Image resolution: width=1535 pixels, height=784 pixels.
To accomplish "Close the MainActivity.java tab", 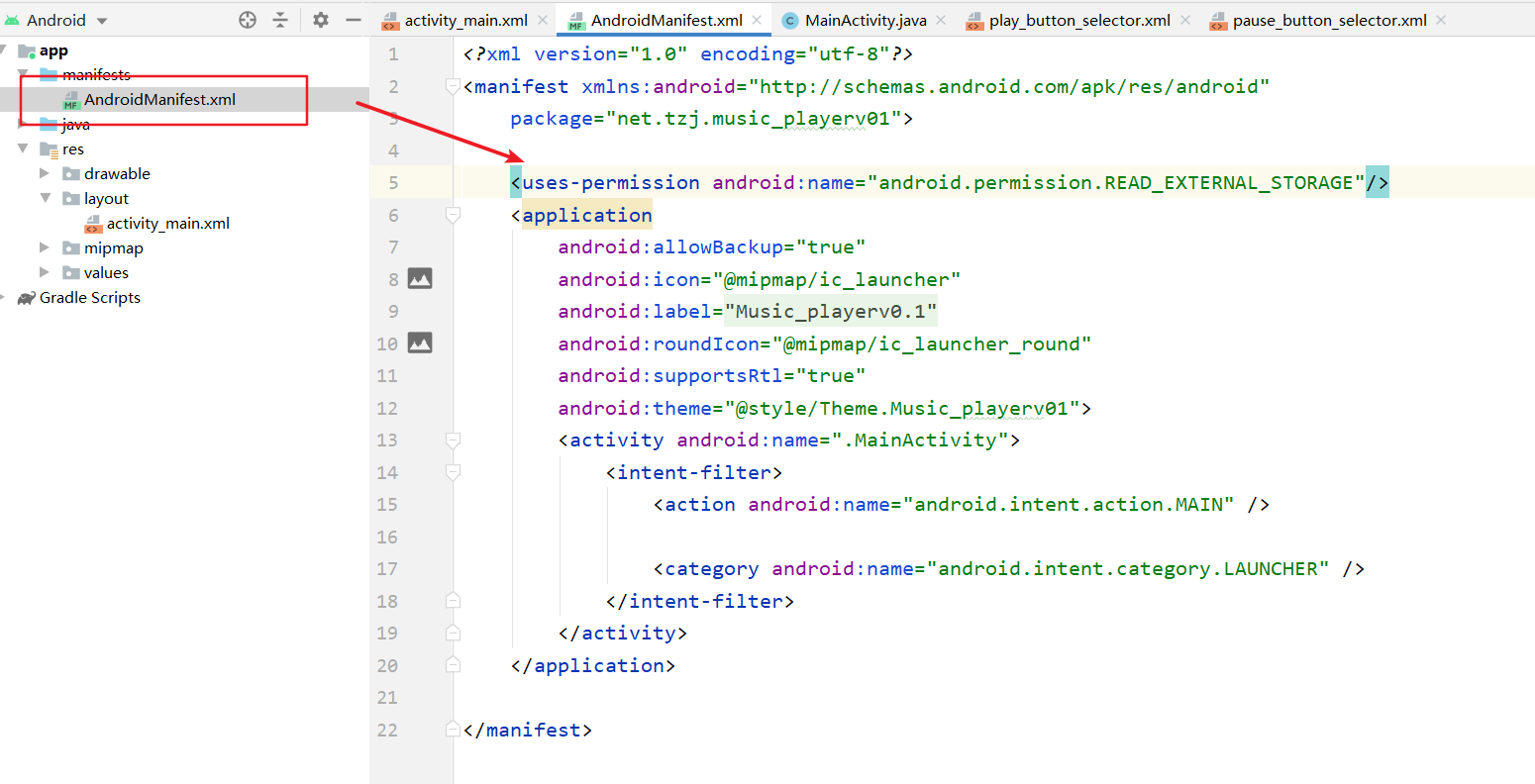I will [x=941, y=20].
